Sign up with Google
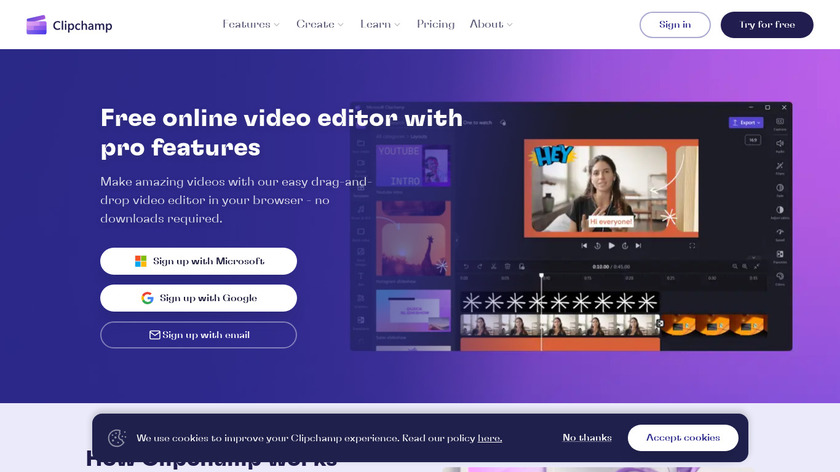The image size is (840, 472). 198,298
